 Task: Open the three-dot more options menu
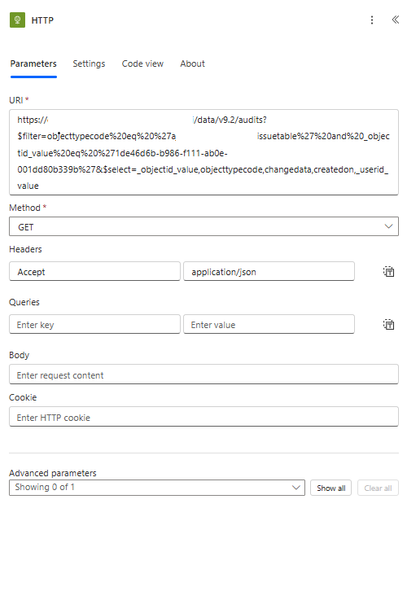372,20
